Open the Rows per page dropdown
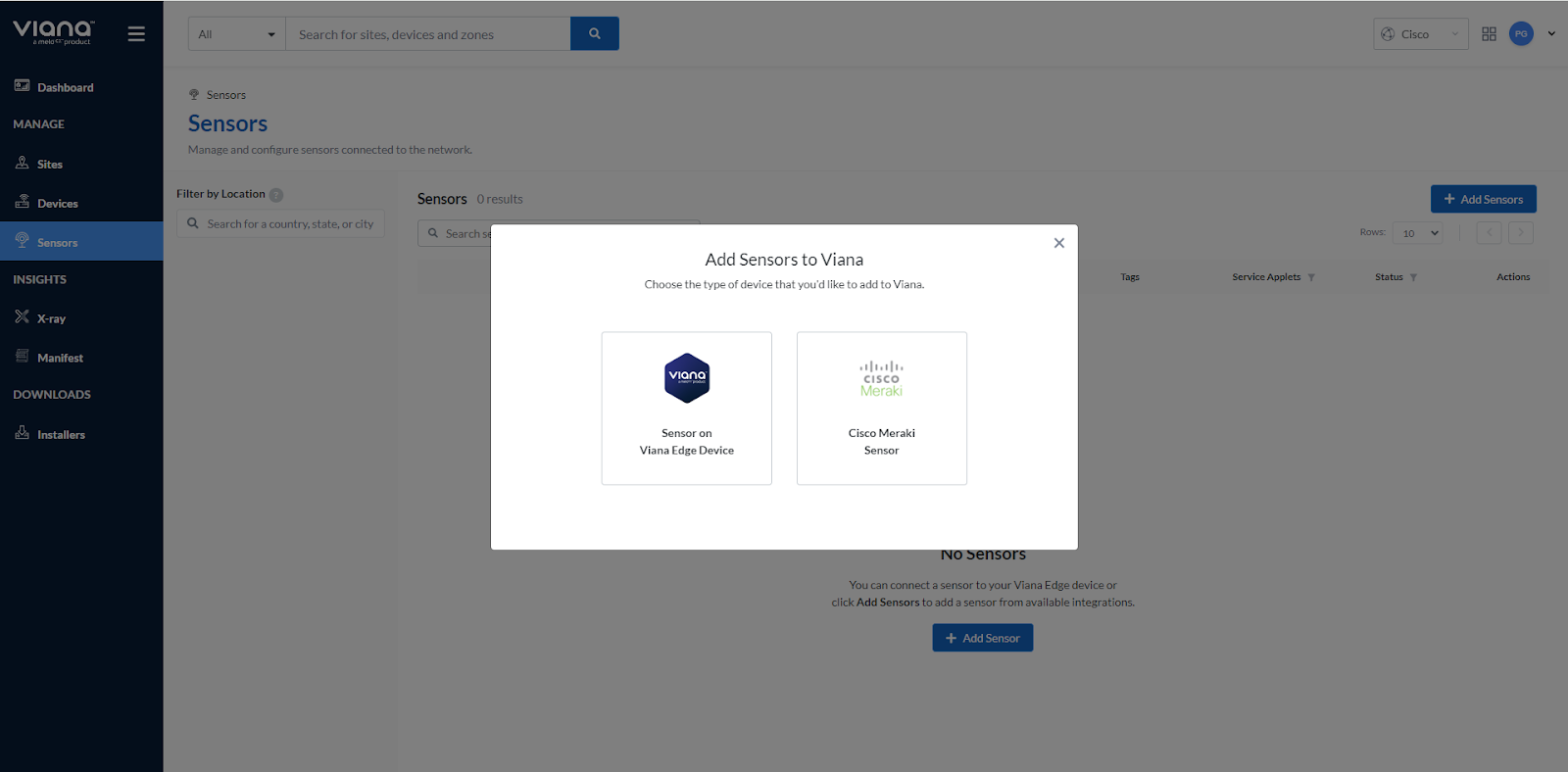The image size is (1568, 772). click(1420, 233)
